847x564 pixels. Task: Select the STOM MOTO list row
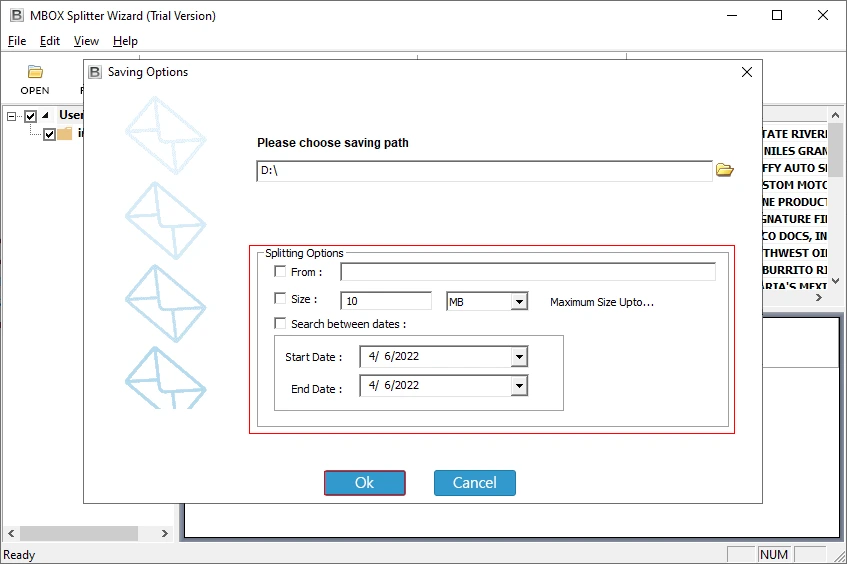pyautogui.click(x=795, y=185)
